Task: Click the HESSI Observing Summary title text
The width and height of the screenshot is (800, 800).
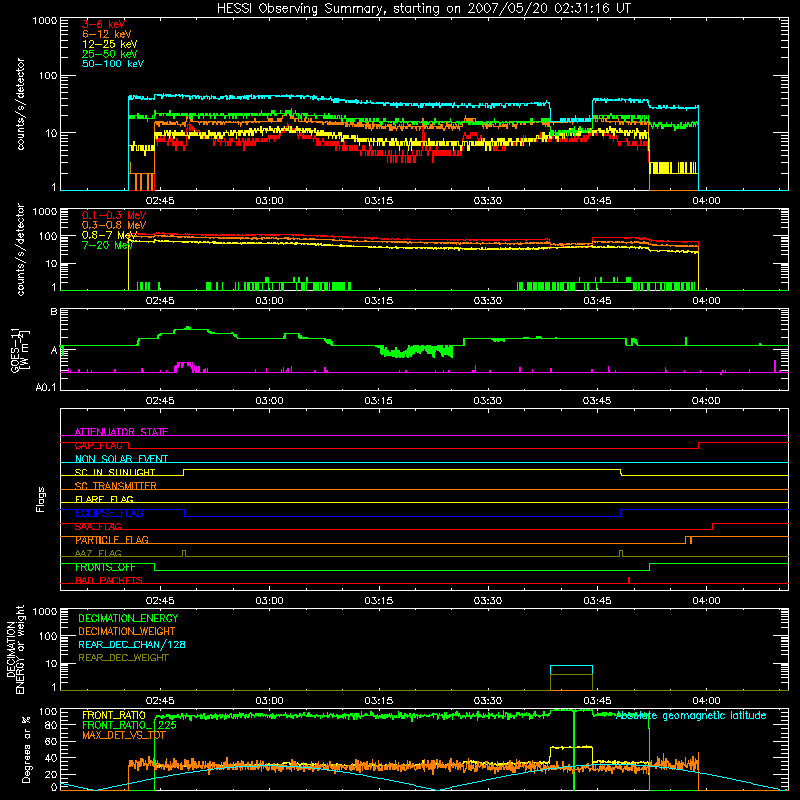Action: (x=423, y=9)
